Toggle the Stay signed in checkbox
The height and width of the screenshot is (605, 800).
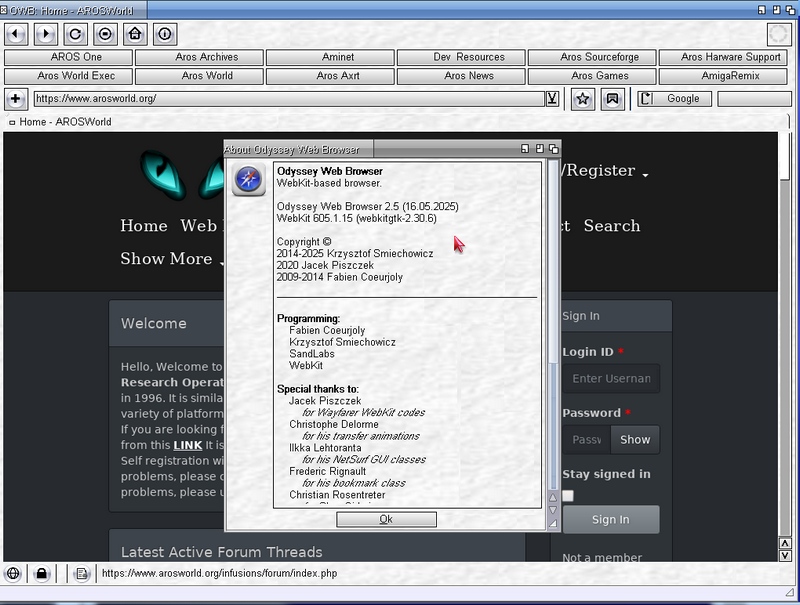(x=568, y=496)
